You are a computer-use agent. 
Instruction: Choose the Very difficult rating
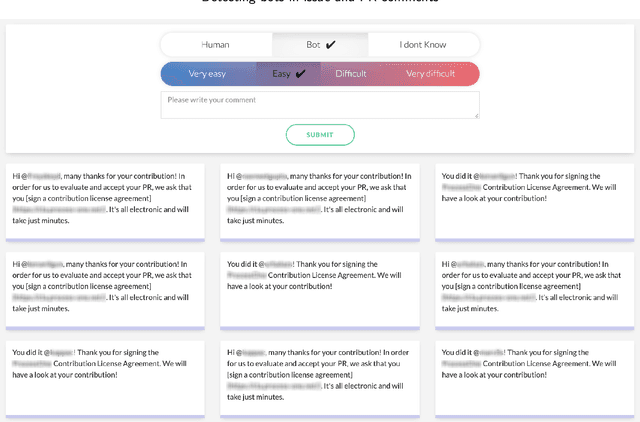point(430,74)
